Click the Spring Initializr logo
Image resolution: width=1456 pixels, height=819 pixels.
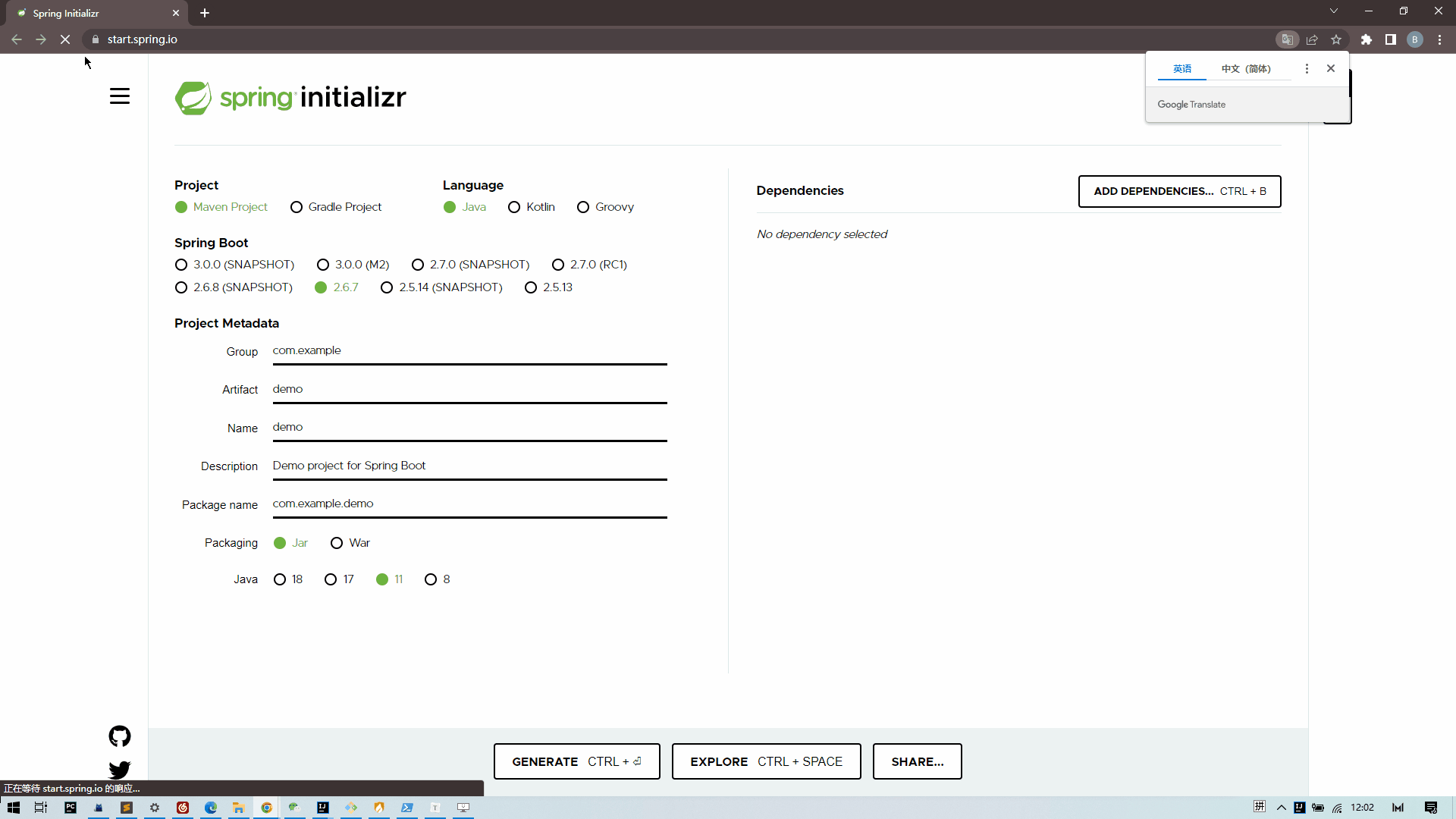tap(290, 97)
